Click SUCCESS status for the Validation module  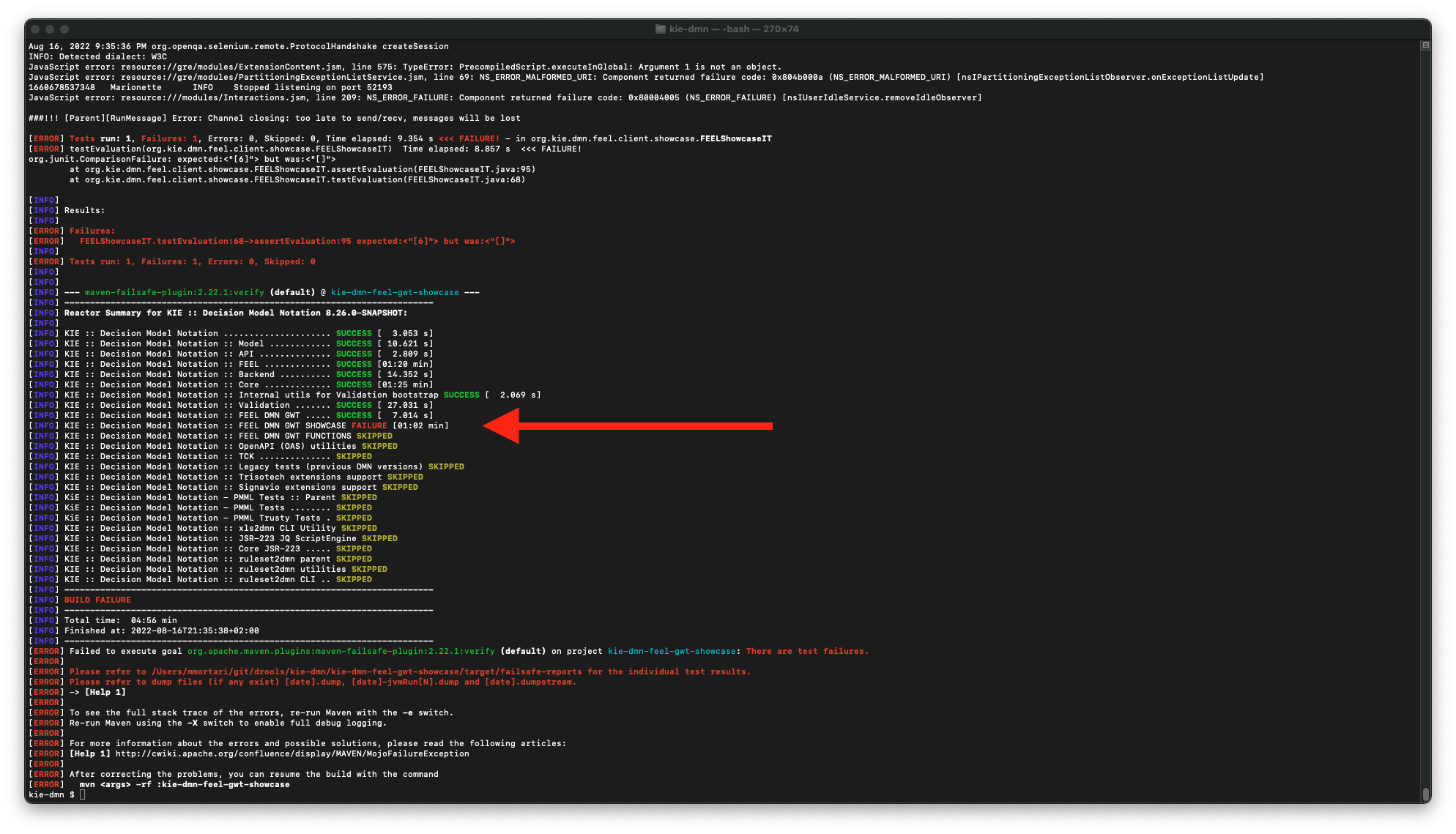point(354,405)
